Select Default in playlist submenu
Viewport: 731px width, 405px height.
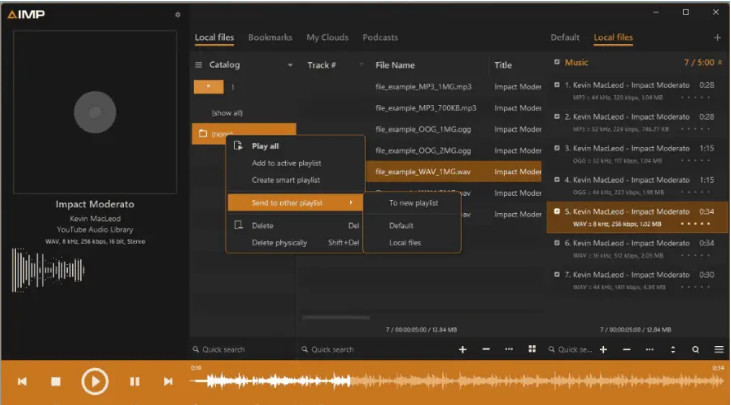point(401,226)
